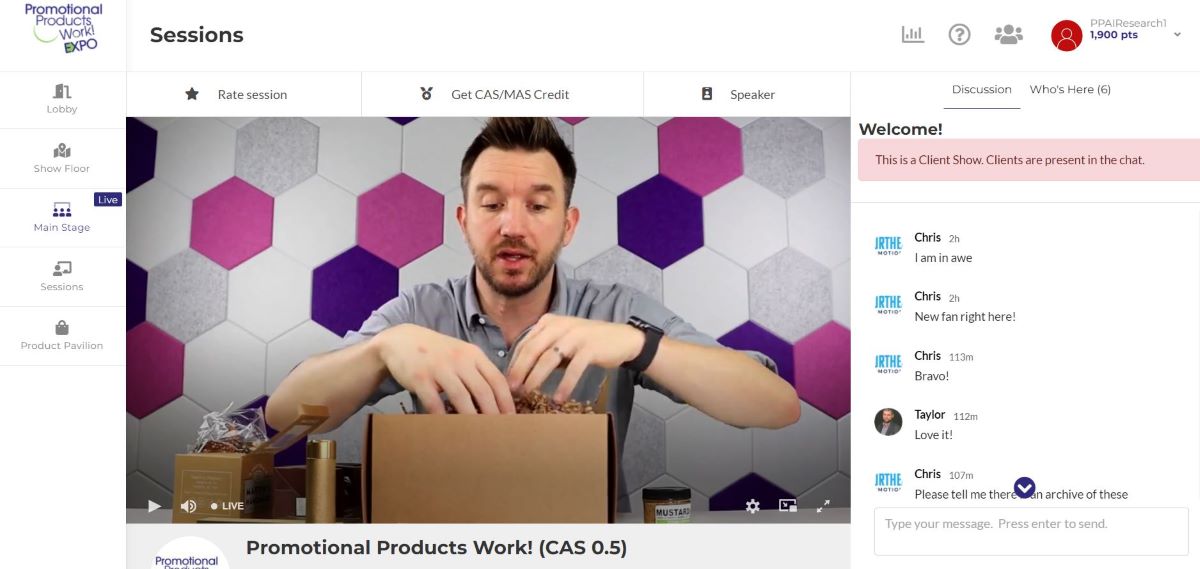1200x569 pixels.
Task: Click the help question mark icon
Action: coord(959,35)
